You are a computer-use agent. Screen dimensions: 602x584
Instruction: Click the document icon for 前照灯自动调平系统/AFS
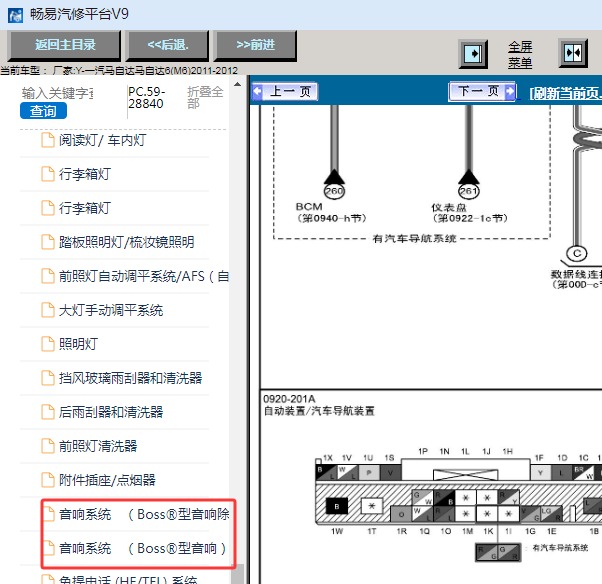point(48,276)
